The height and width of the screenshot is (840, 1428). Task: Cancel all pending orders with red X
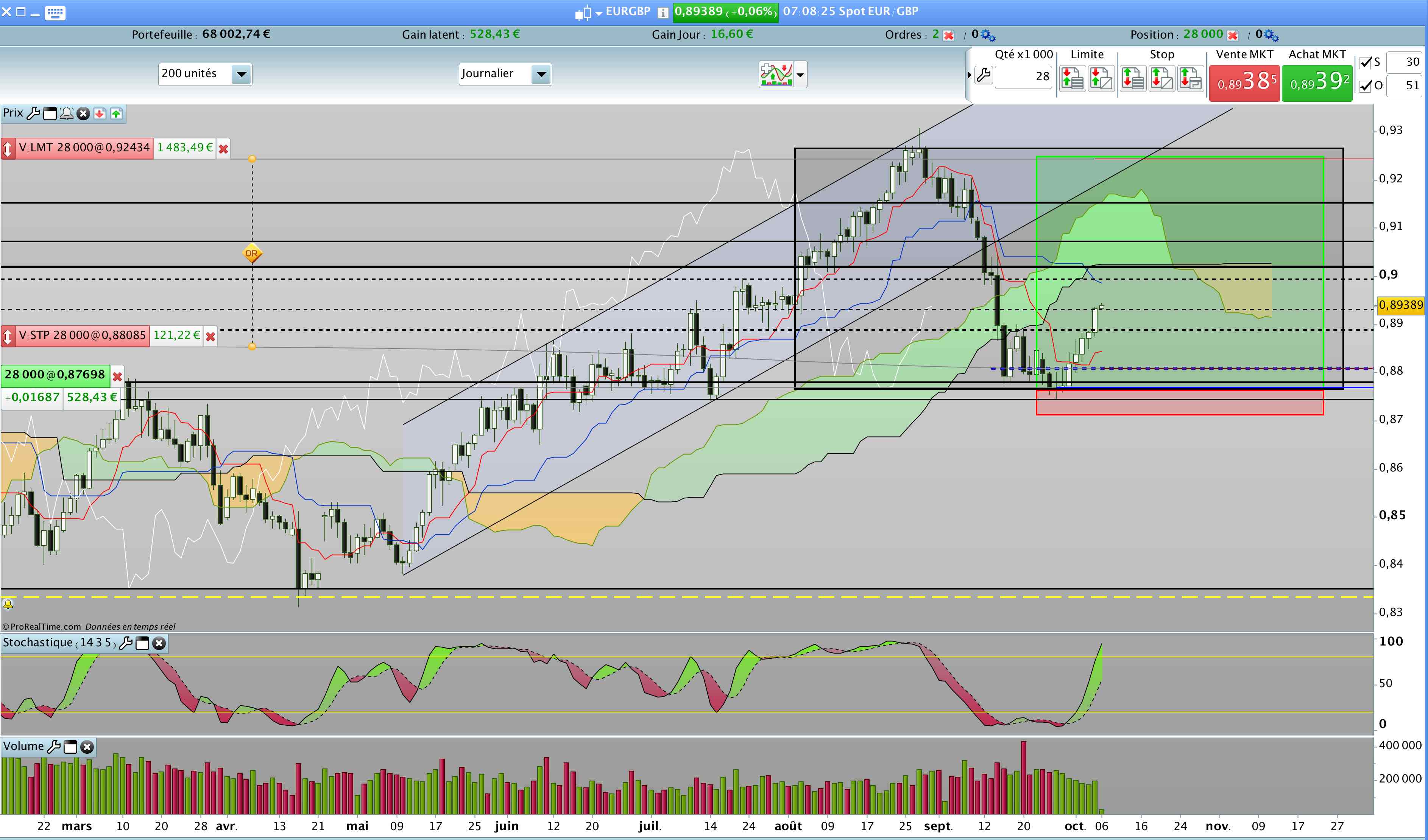(x=949, y=36)
